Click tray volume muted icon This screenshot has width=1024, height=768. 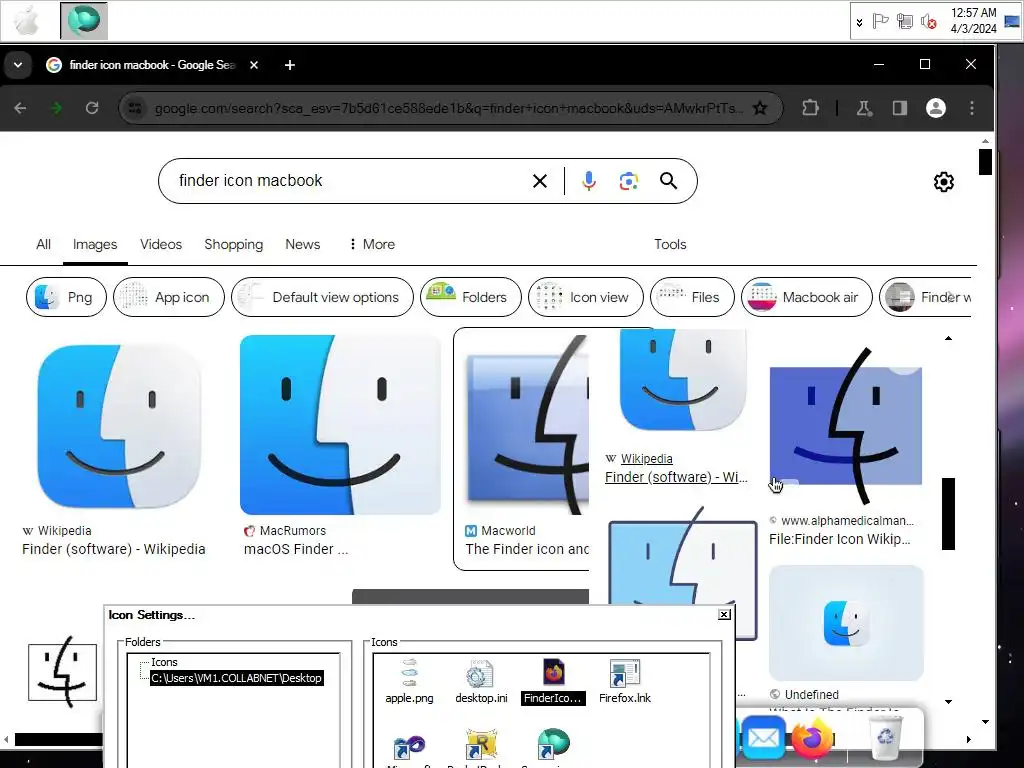[928, 22]
